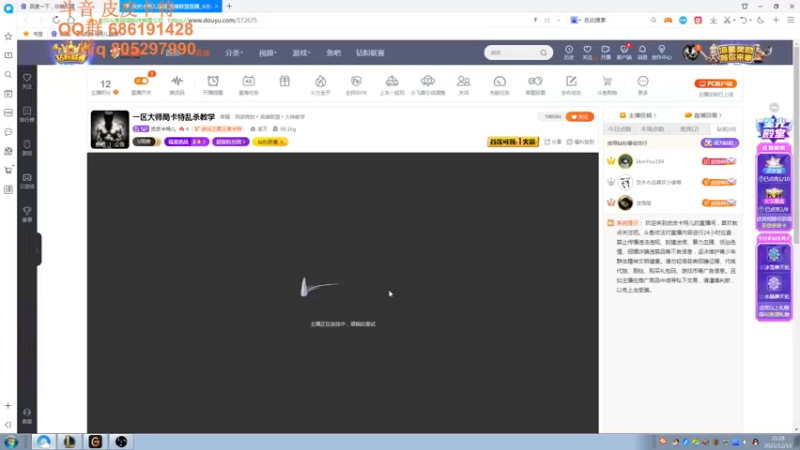Open 钻粉联赛 in site navigation
This screenshot has width=800, height=450.
pyautogui.click(x=370, y=53)
